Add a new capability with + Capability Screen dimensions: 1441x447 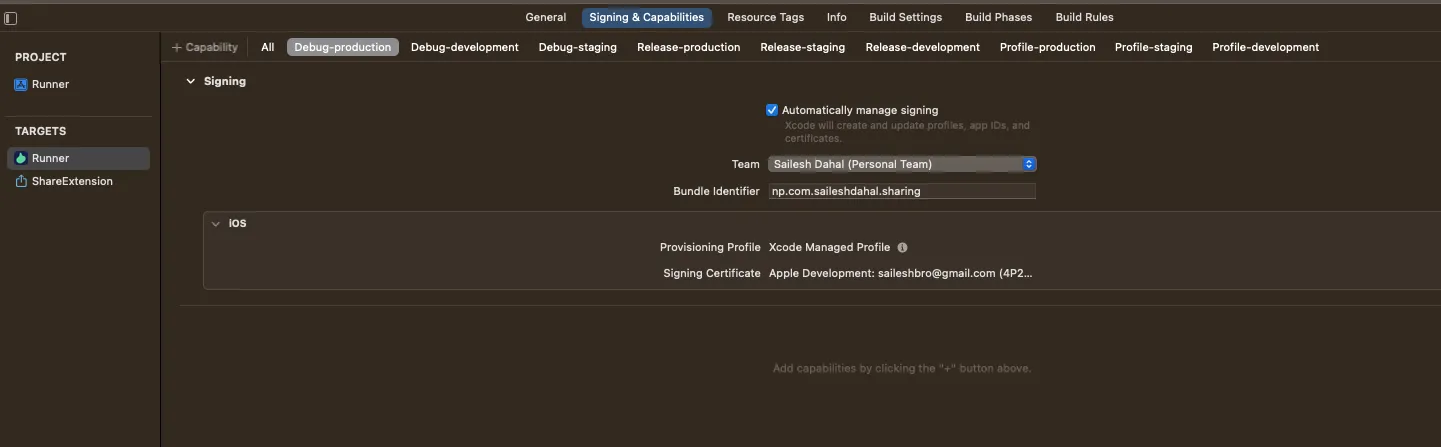(205, 47)
